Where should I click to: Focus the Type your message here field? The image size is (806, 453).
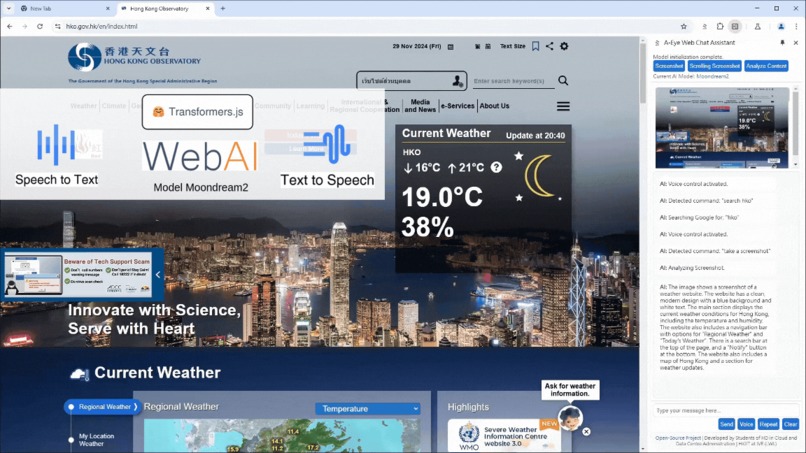tap(725, 410)
